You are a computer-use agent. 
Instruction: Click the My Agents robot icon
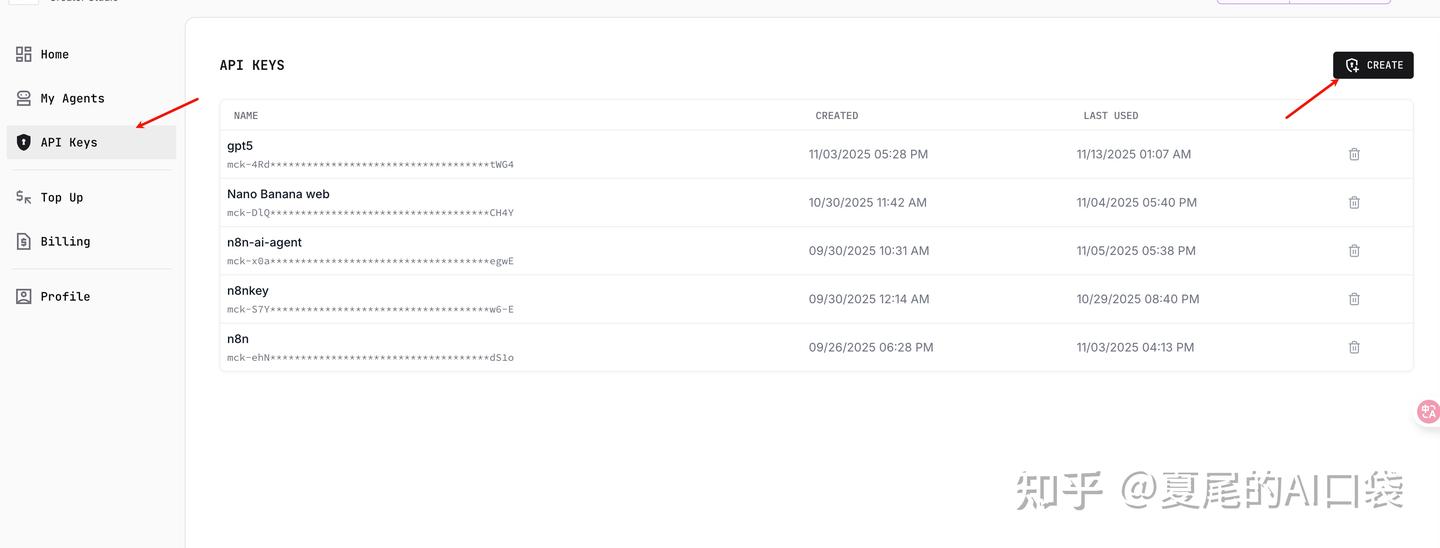point(24,98)
